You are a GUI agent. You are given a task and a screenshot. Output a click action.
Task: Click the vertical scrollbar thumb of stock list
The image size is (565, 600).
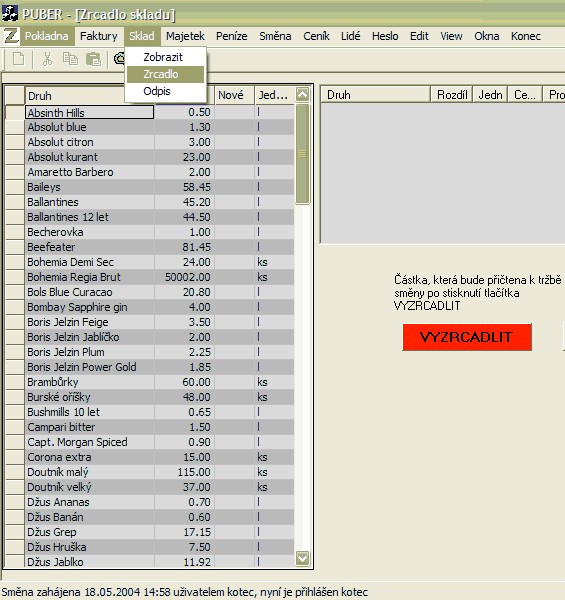[x=302, y=153]
